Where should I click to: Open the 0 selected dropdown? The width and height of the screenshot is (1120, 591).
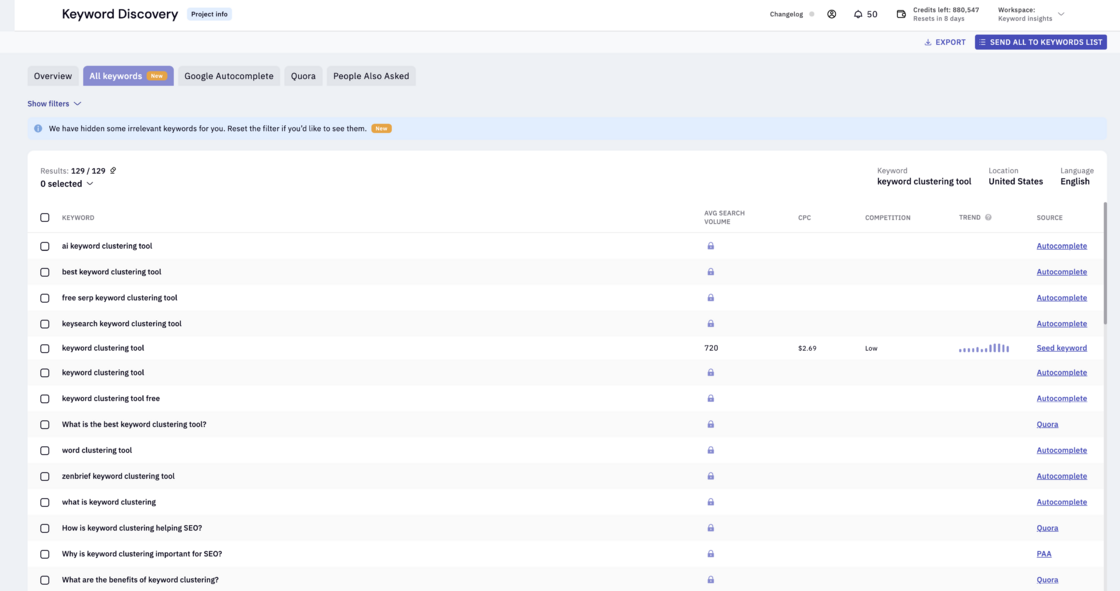[66, 184]
